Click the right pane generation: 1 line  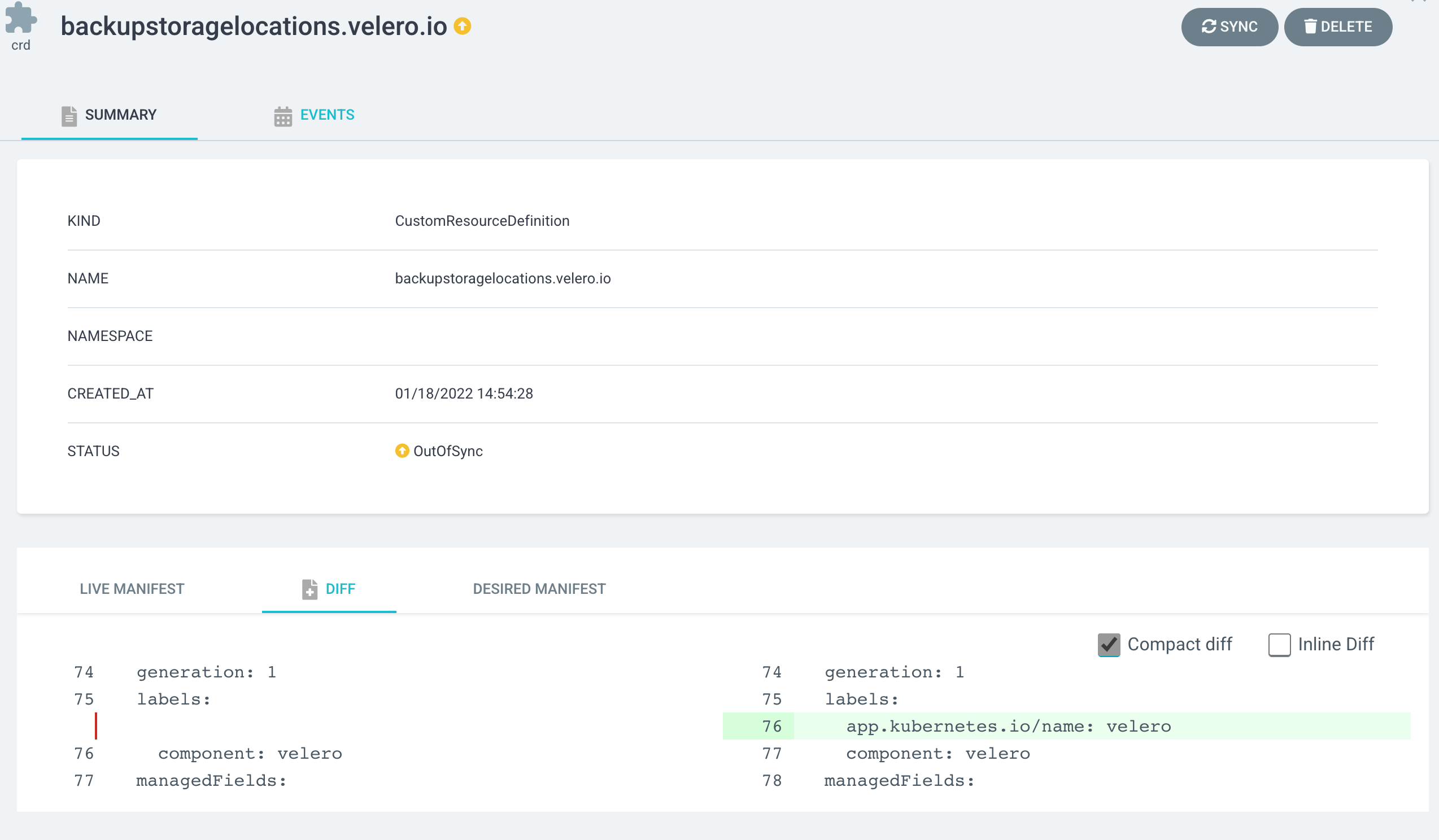point(894,672)
